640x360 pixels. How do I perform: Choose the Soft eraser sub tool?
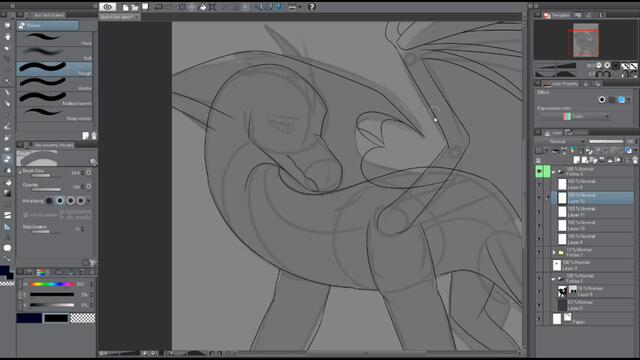[x=54, y=54]
